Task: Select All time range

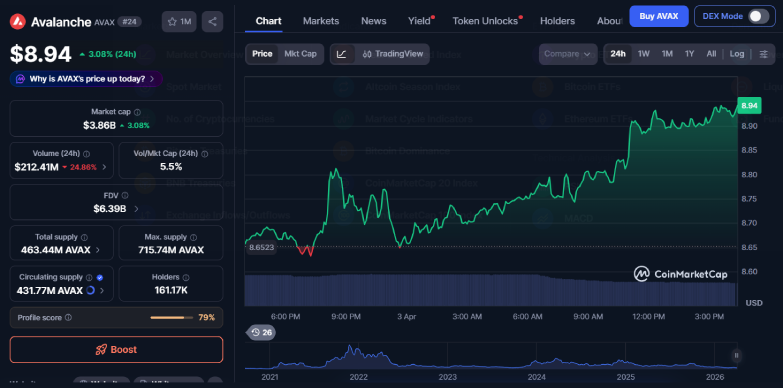Action: click(711, 54)
